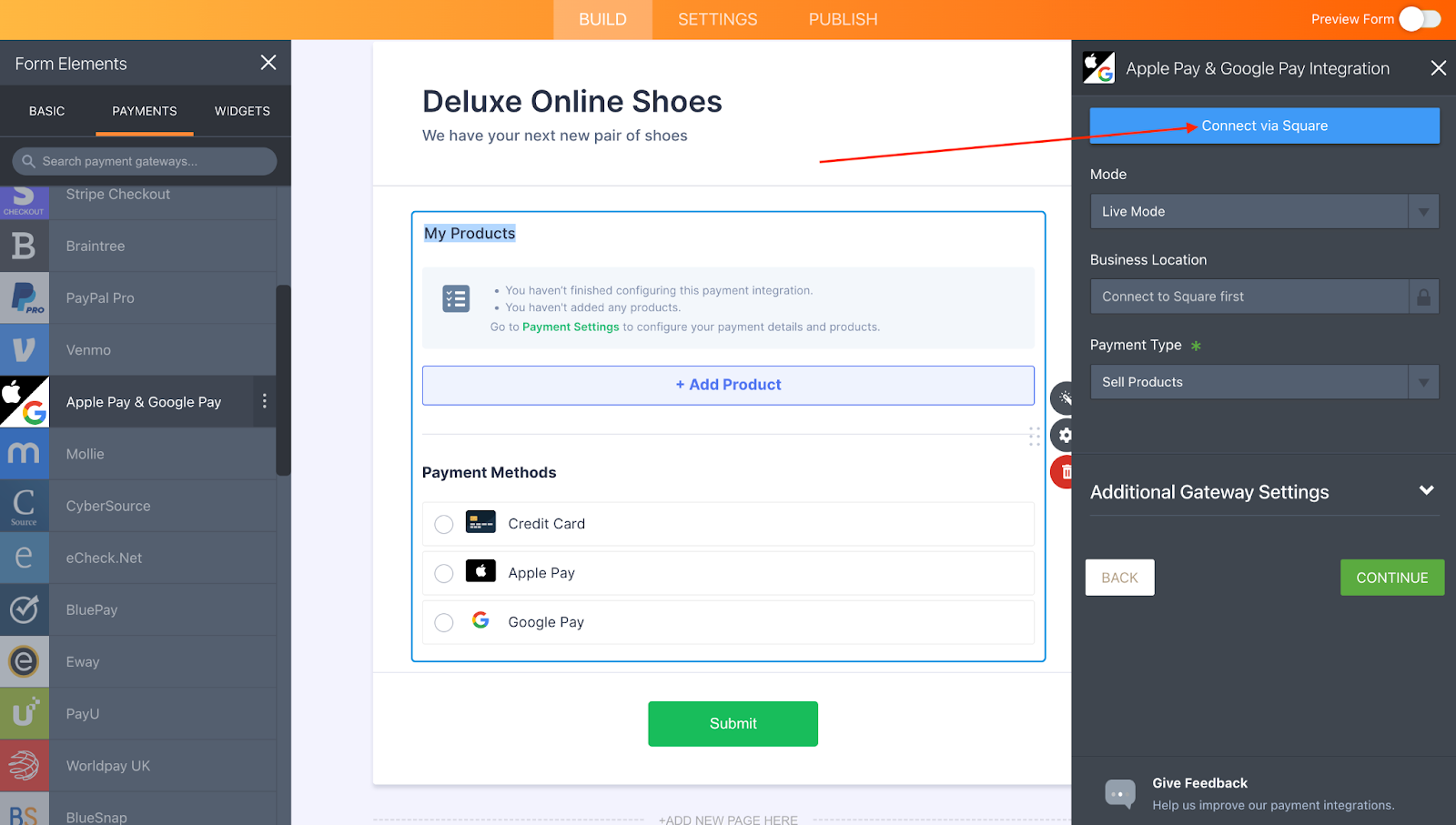Viewport: 1456px width, 825px height.
Task: Select the Credit Card radio button
Action: pos(444,524)
